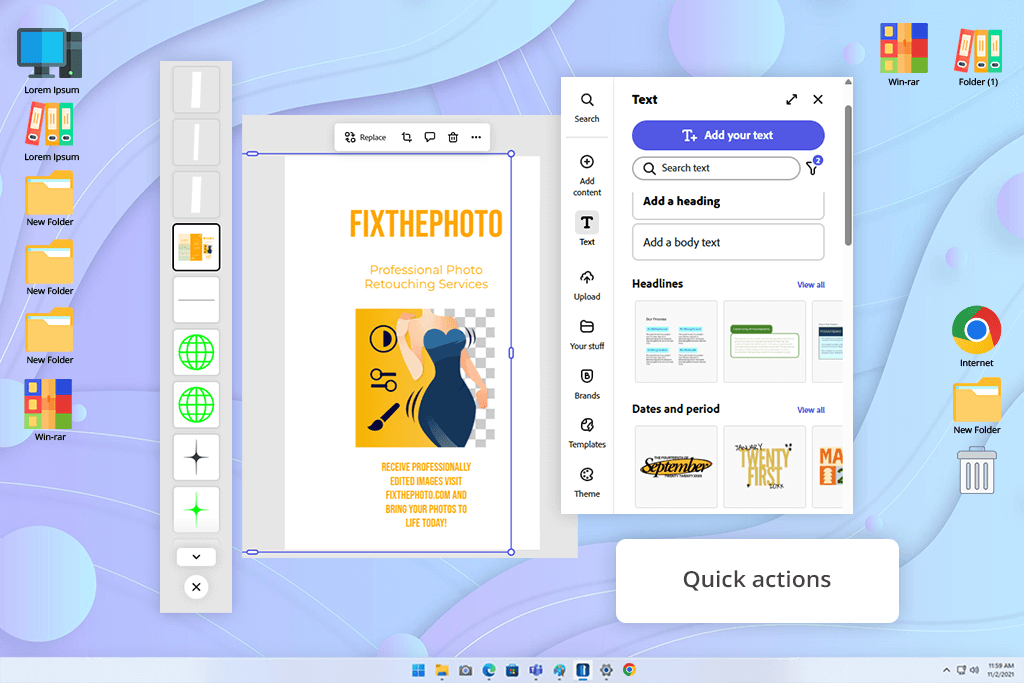Choose the September date text style

(676, 466)
